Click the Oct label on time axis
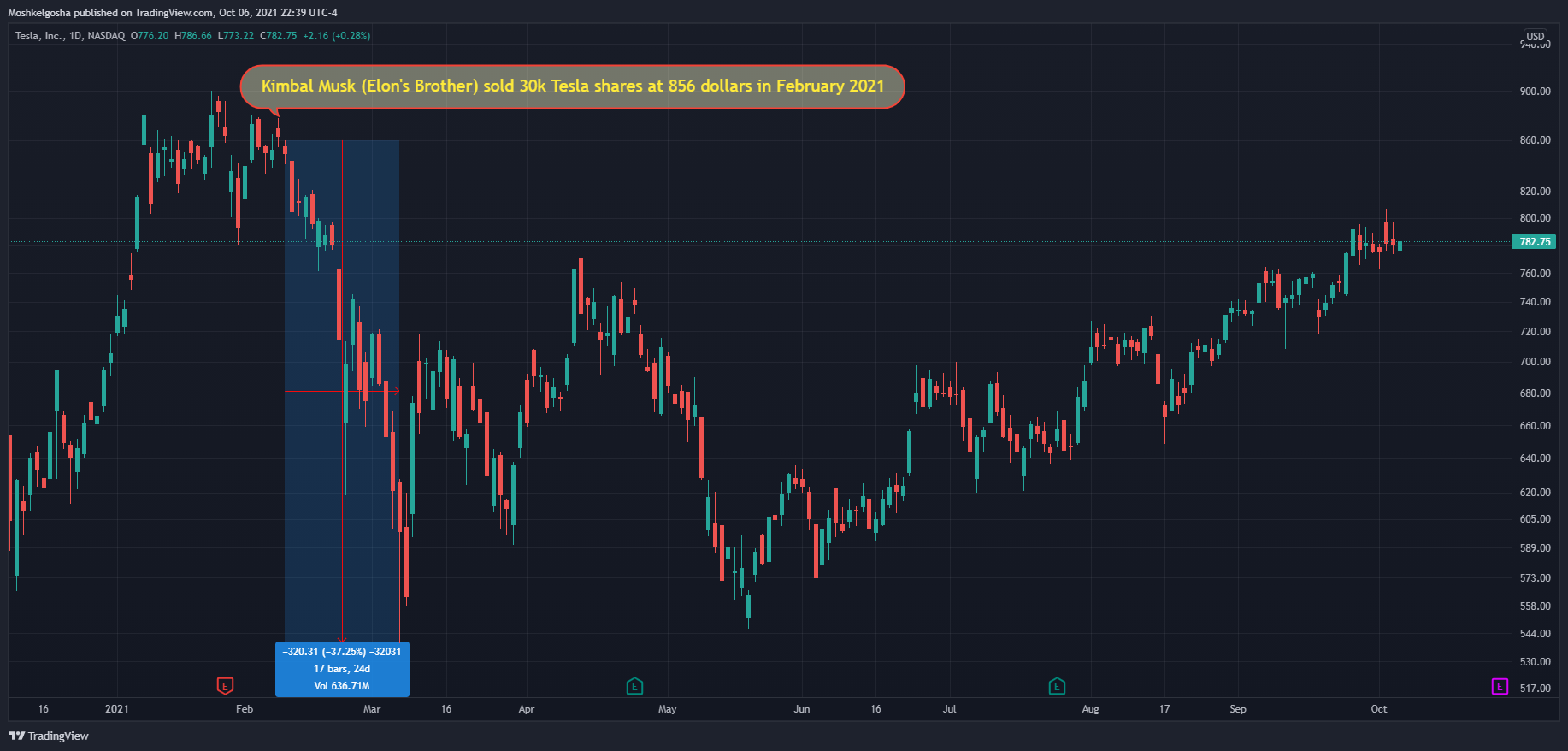 pyautogui.click(x=1379, y=709)
